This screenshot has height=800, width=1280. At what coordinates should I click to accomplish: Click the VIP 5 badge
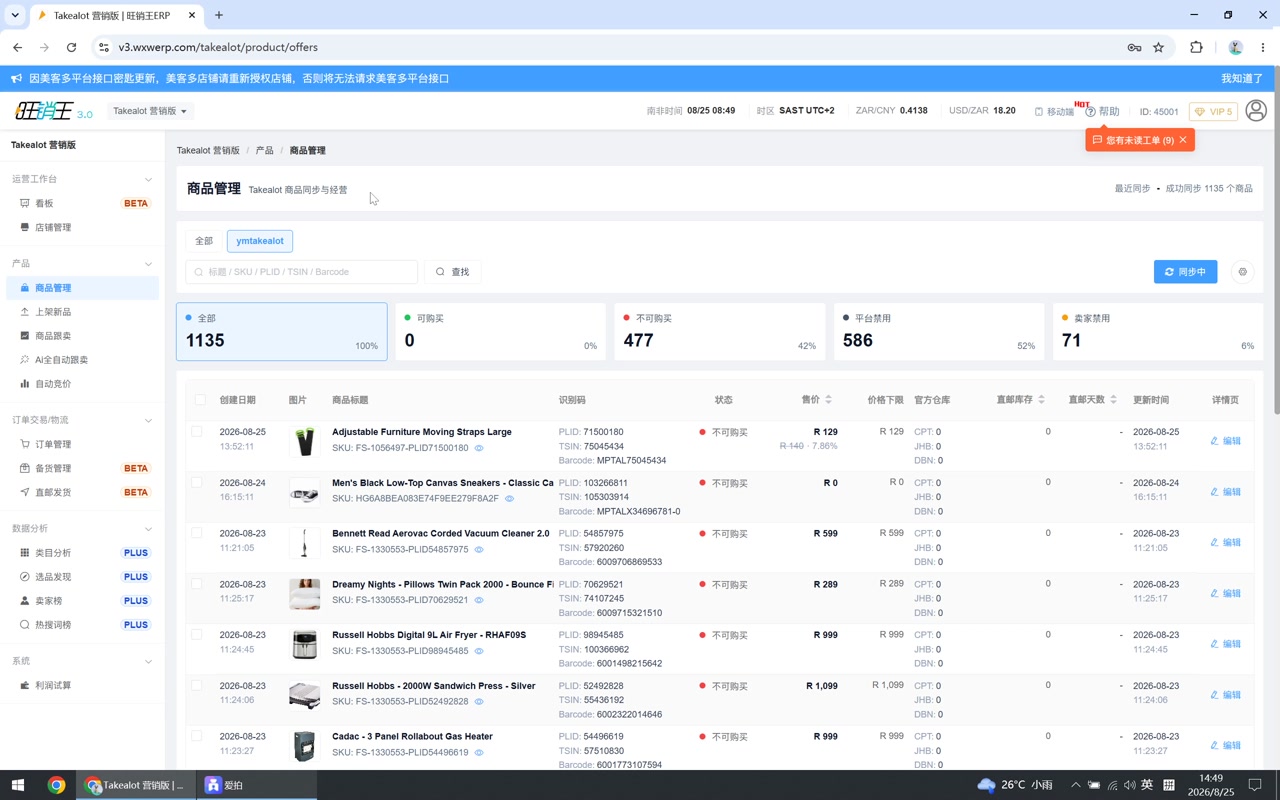(x=1213, y=112)
